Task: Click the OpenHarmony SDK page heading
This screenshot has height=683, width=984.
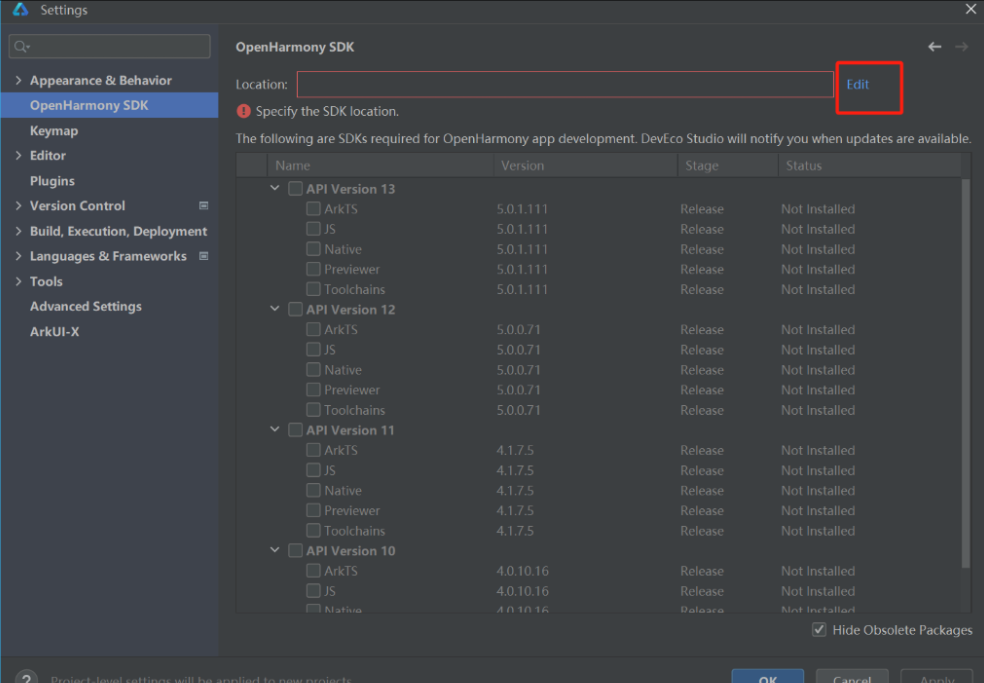Action: click(294, 47)
